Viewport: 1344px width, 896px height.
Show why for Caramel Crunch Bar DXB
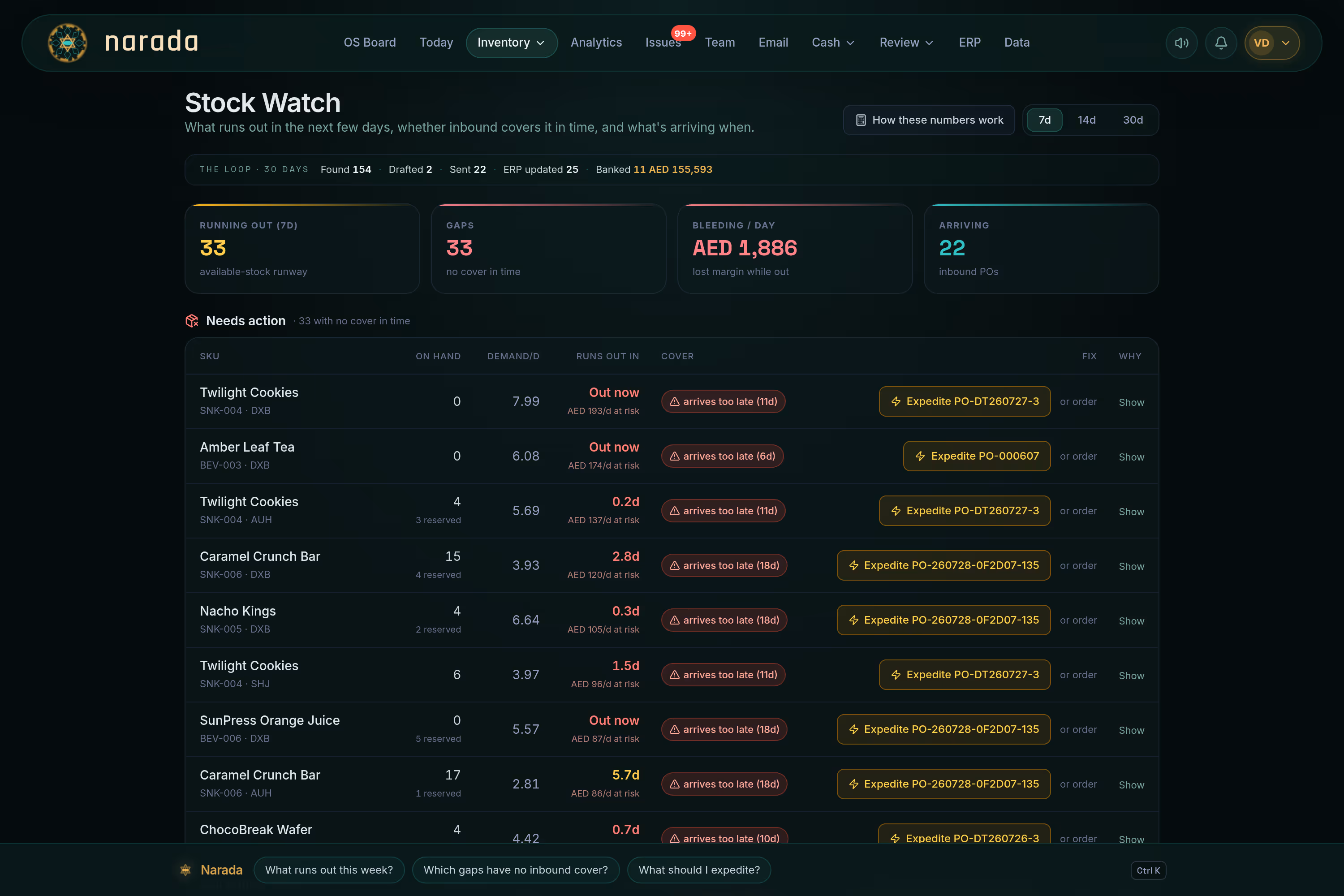pos(1131,566)
